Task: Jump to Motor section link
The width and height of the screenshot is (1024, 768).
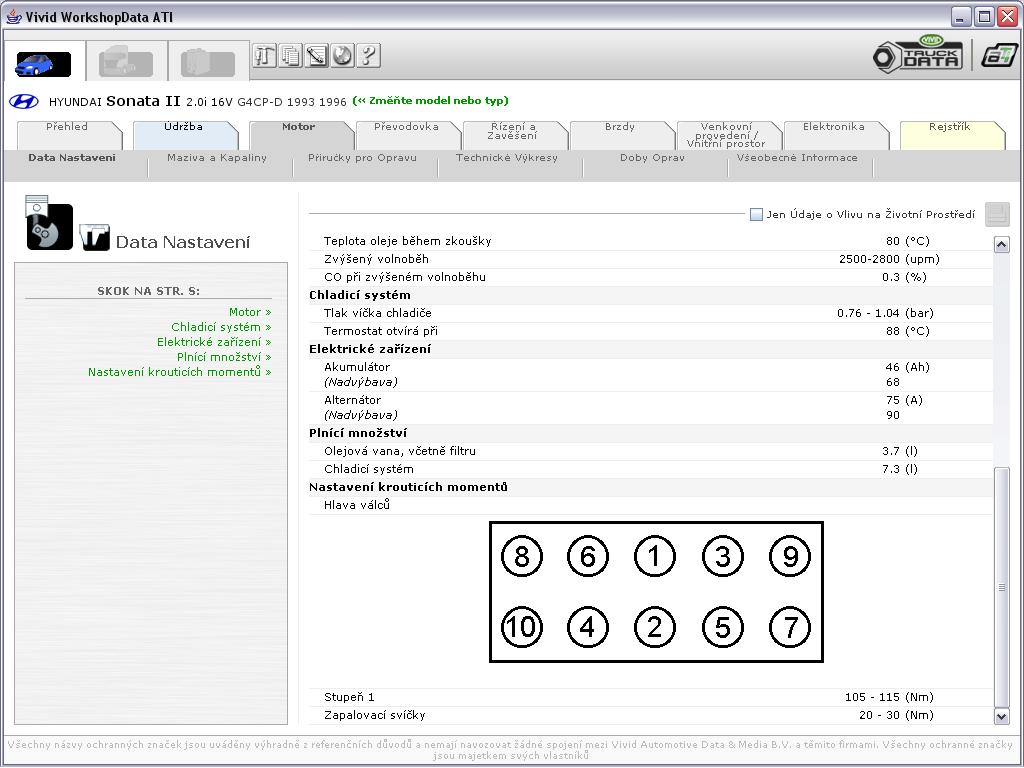Action: point(250,312)
